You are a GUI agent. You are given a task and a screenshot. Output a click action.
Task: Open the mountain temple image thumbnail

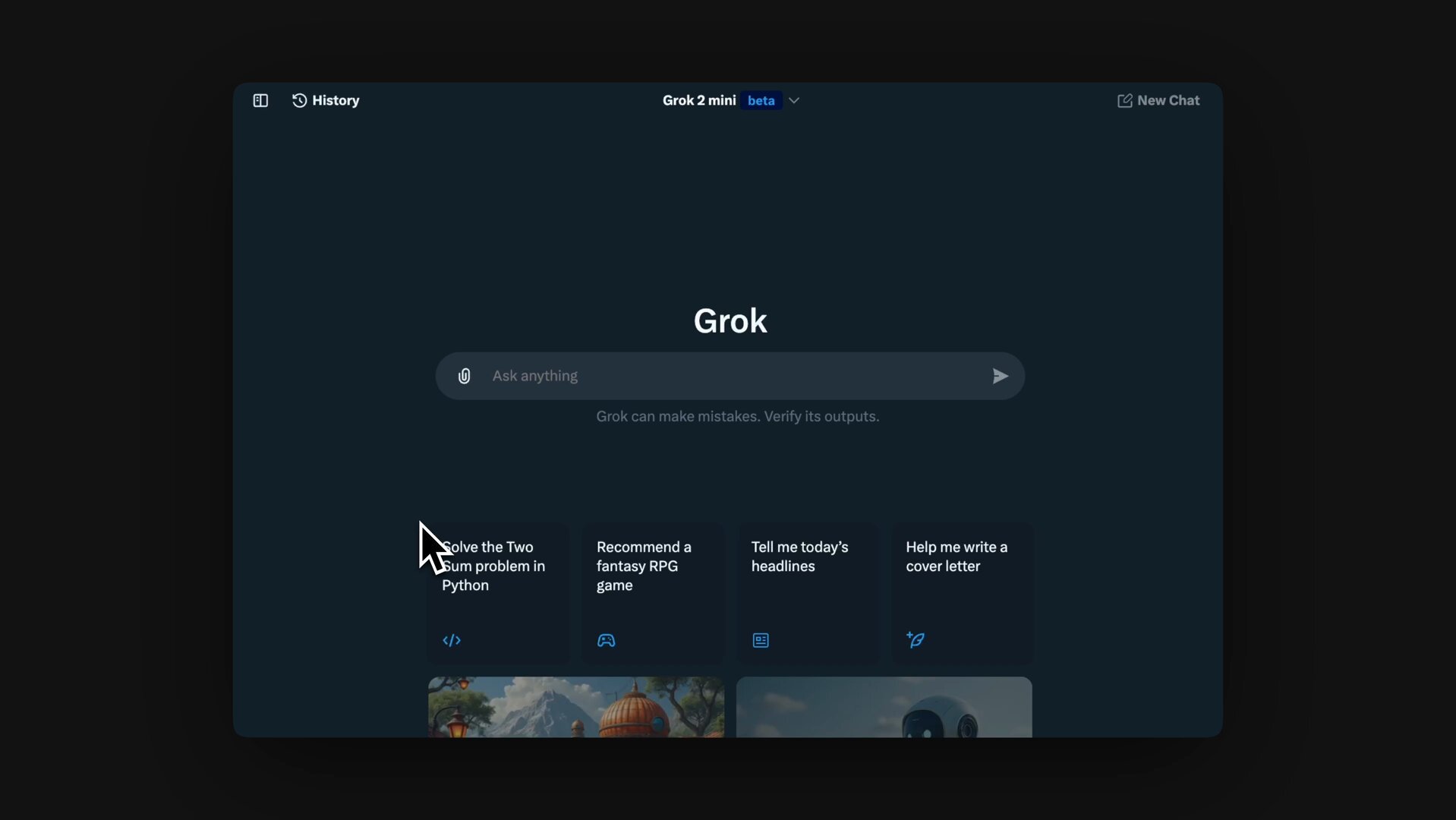pos(576,707)
